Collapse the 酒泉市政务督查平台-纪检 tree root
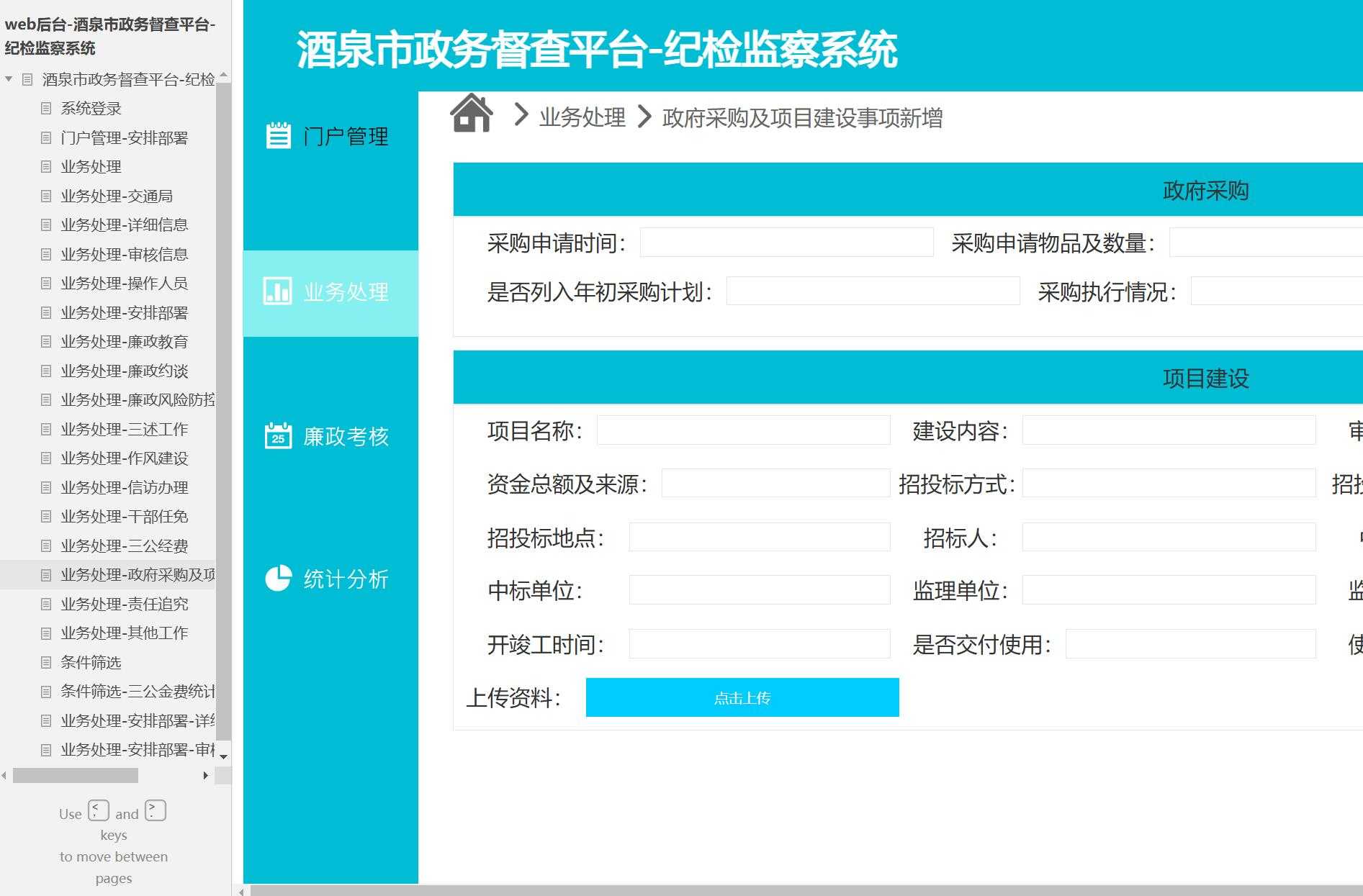1363x896 pixels. 9,77
